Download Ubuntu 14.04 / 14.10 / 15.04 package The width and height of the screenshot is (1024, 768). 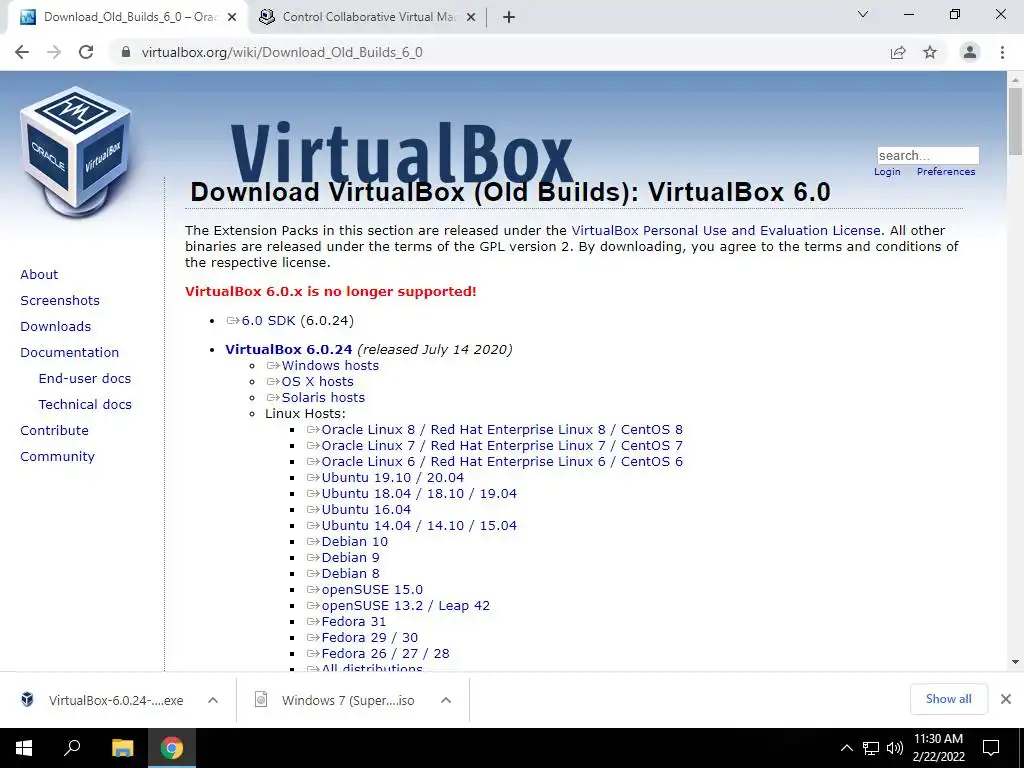(419, 526)
